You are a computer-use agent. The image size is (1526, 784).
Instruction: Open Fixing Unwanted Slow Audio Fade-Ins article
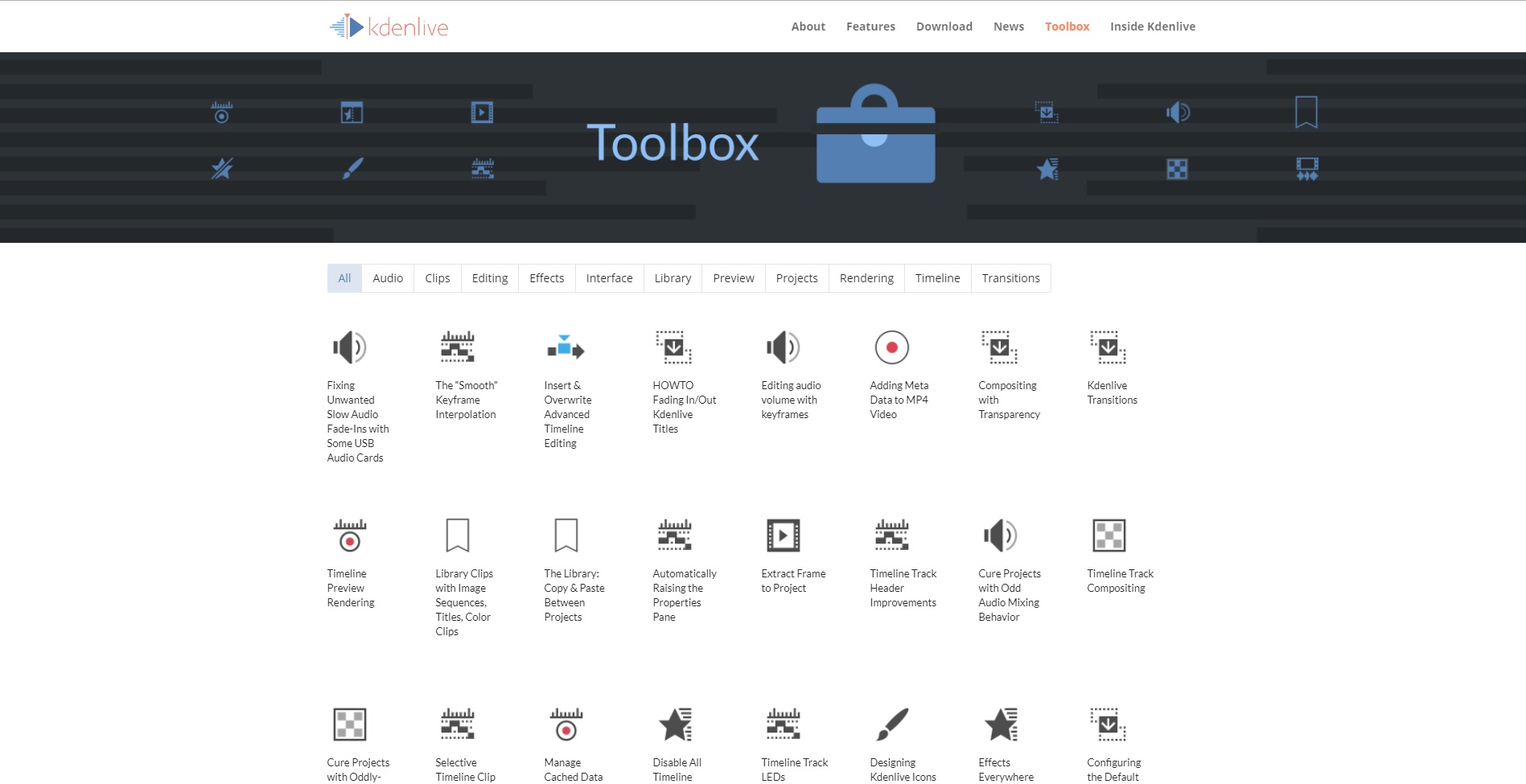tap(358, 421)
